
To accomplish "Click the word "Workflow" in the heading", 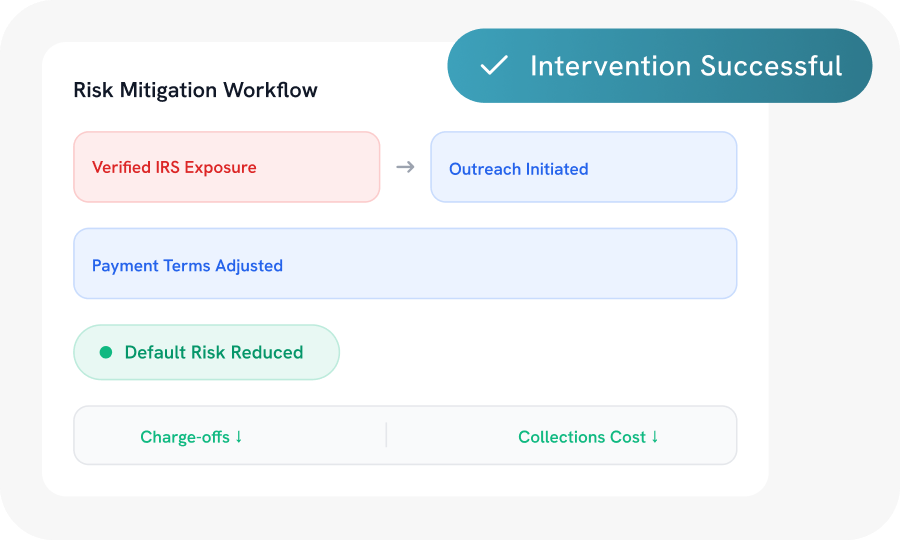I will [270, 90].
